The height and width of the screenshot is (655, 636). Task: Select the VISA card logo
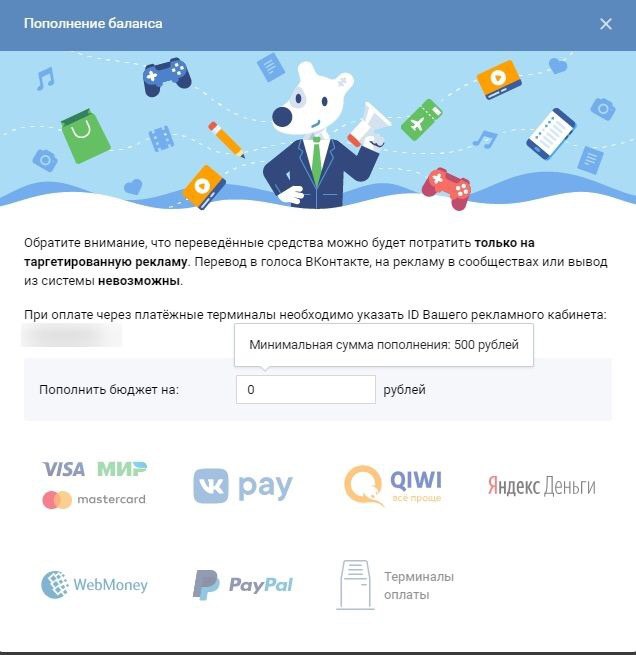(x=63, y=469)
